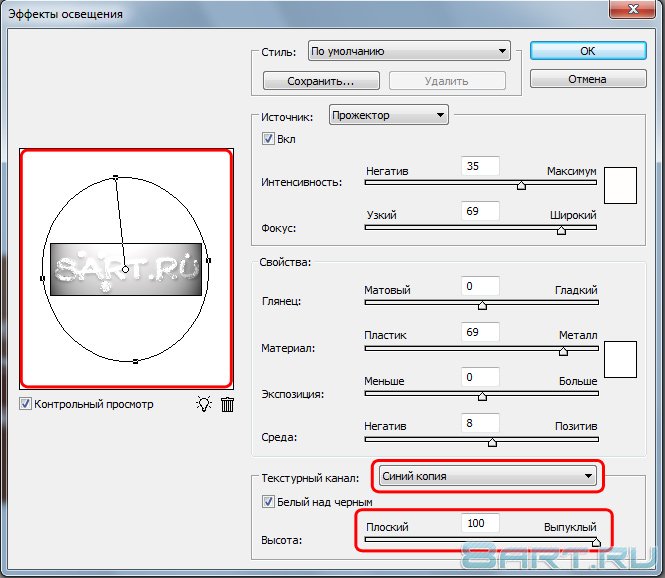Click the Широкий label
Viewport: 665px width, 578px height.
tap(573, 215)
